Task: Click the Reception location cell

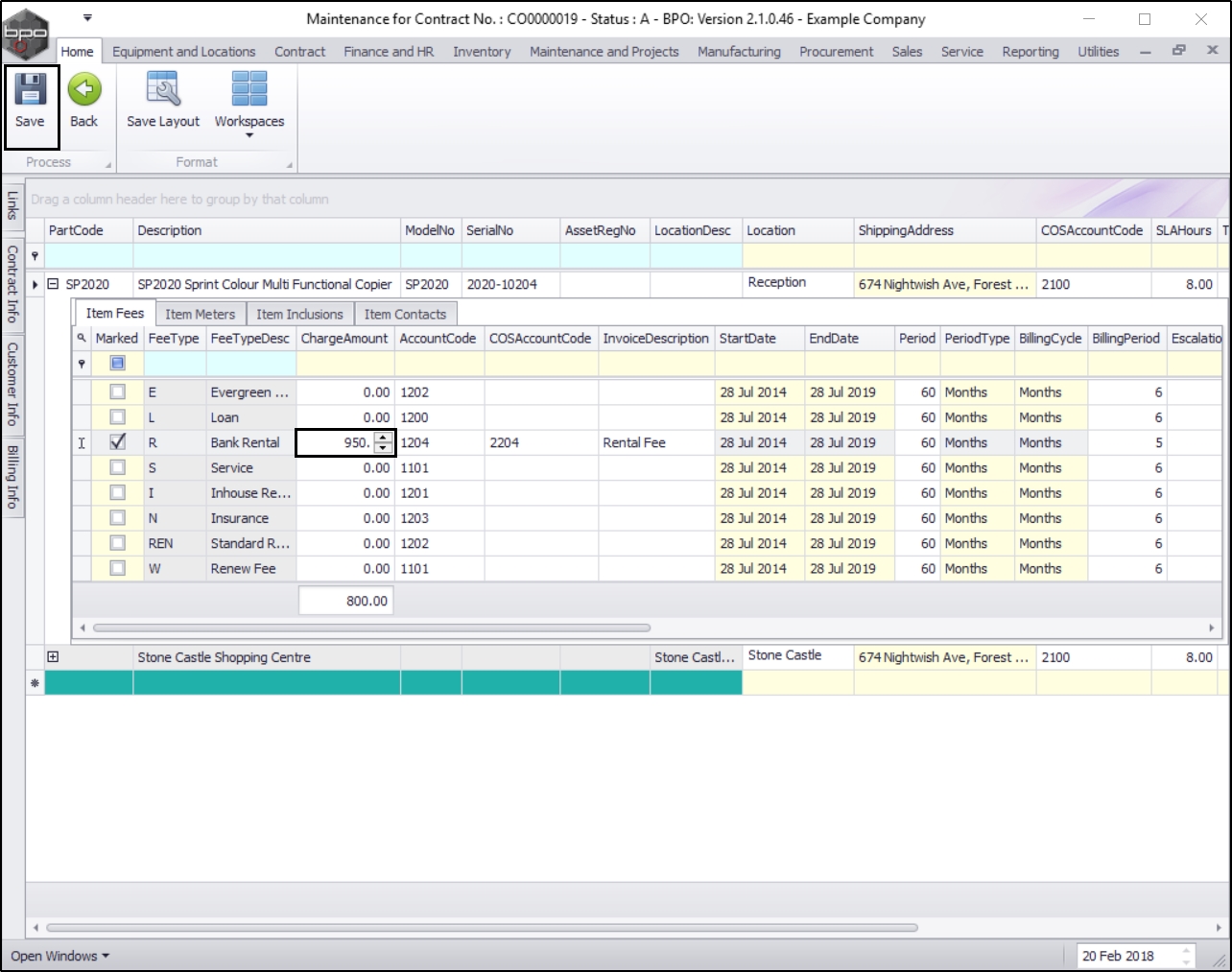Action: (x=797, y=282)
